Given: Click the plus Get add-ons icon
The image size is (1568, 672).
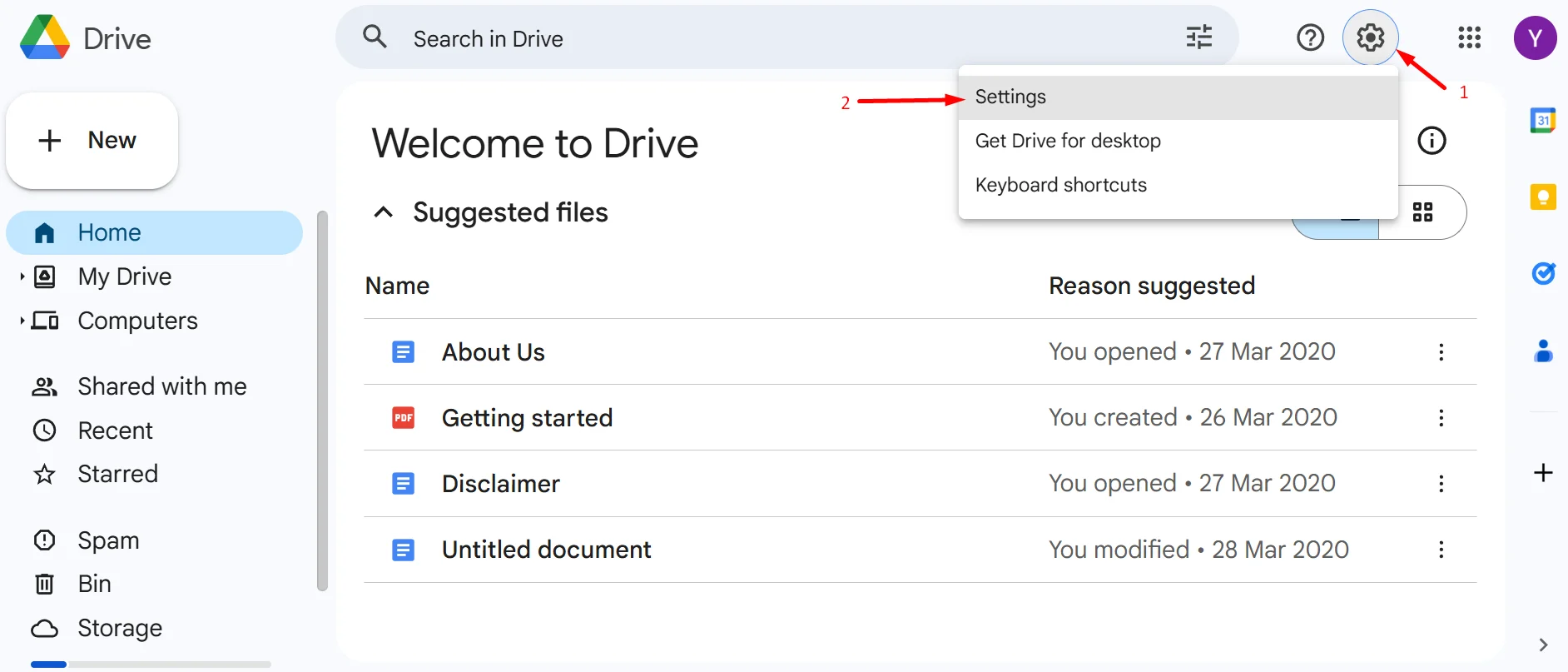Looking at the screenshot, I should (1543, 472).
